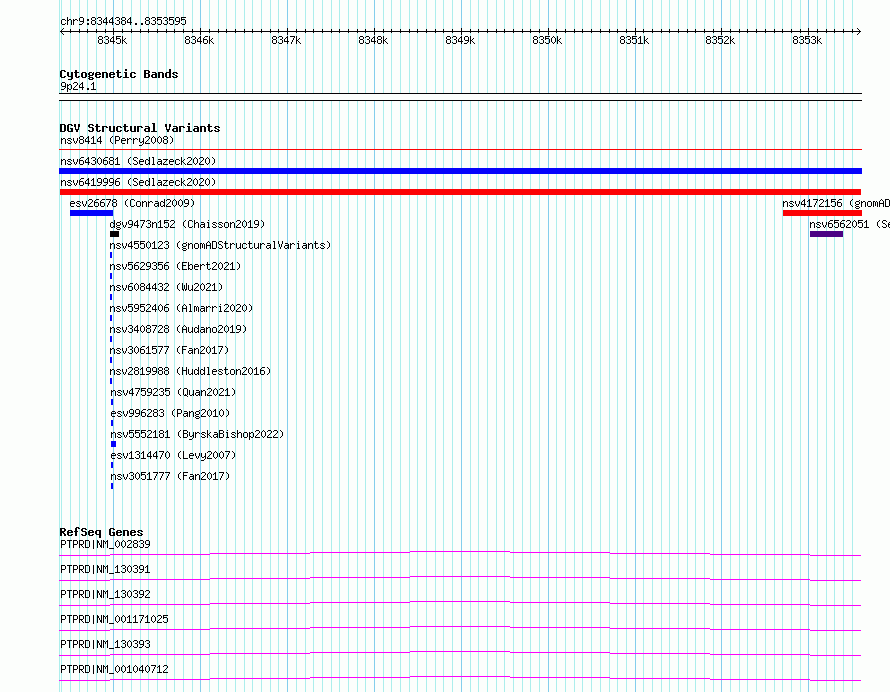The image size is (890, 692).
Task: Click the 8346k ruler tick label
Action: pos(199,40)
